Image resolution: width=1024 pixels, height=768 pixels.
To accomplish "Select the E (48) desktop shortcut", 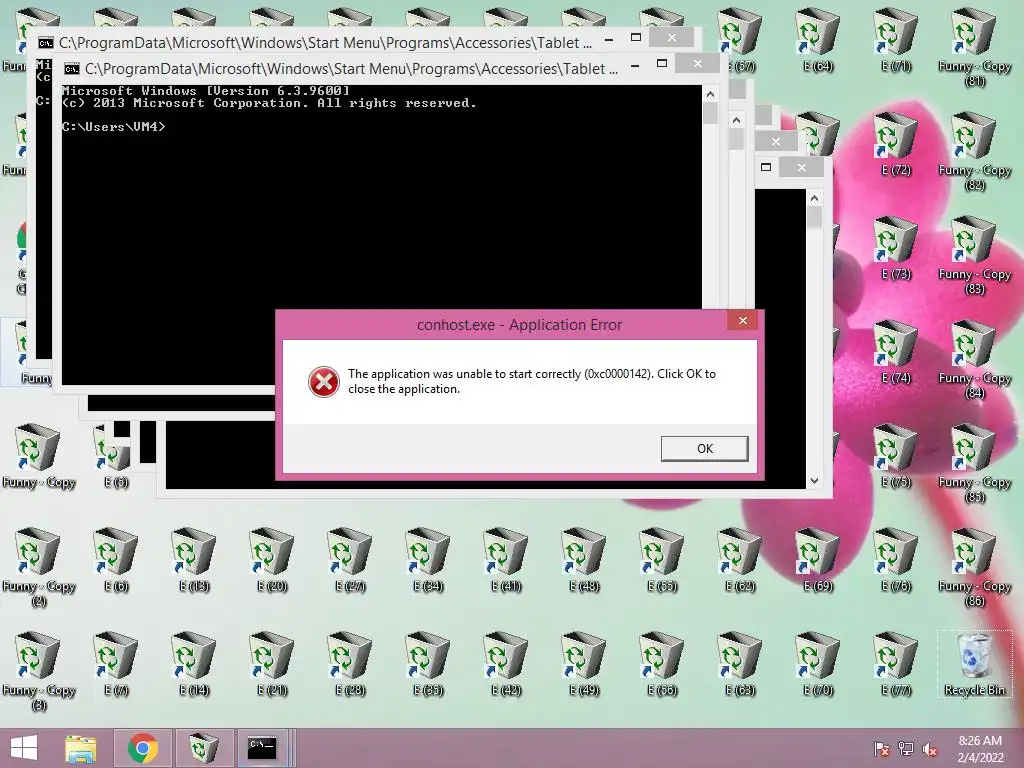I will 584,560.
